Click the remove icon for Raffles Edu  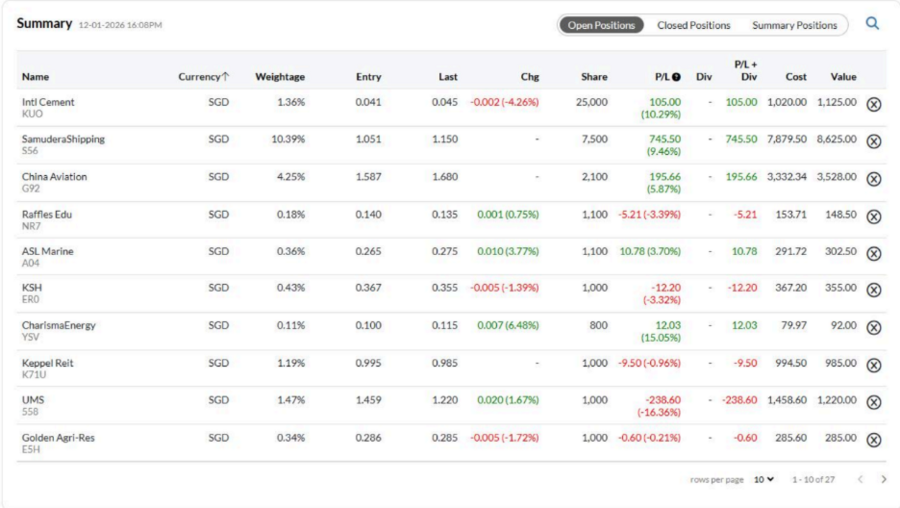tap(873, 216)
